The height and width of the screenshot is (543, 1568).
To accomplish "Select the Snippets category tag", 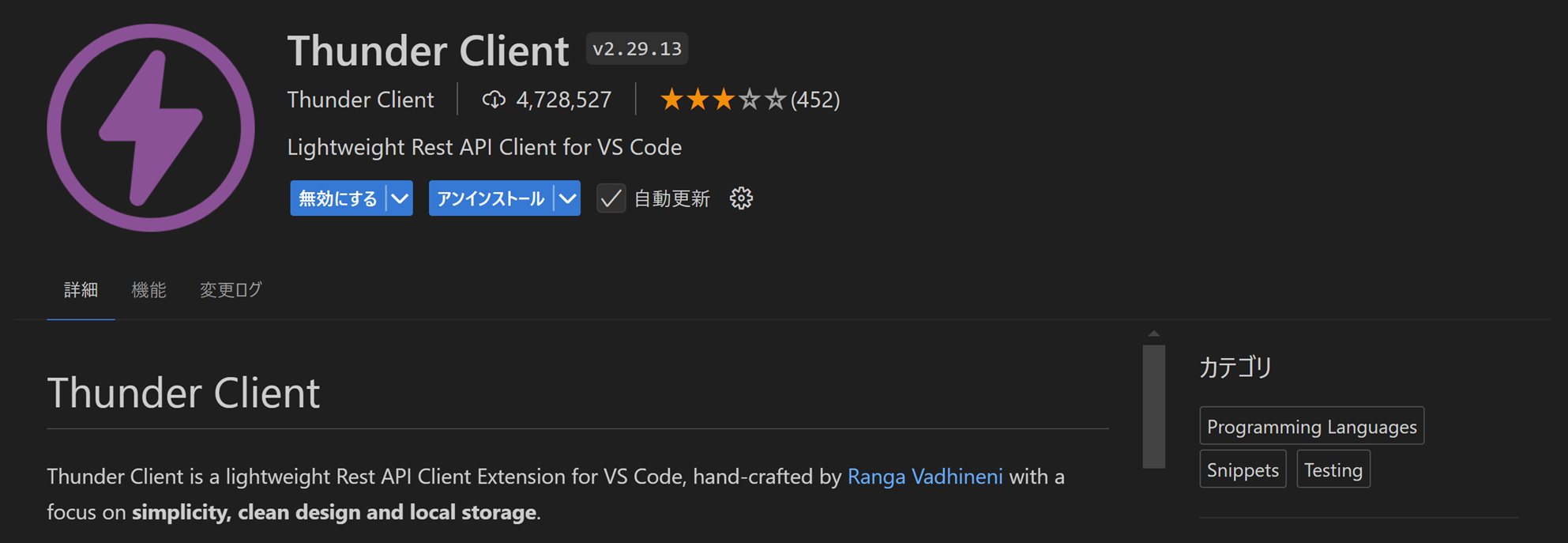I will coord(1243,470).
